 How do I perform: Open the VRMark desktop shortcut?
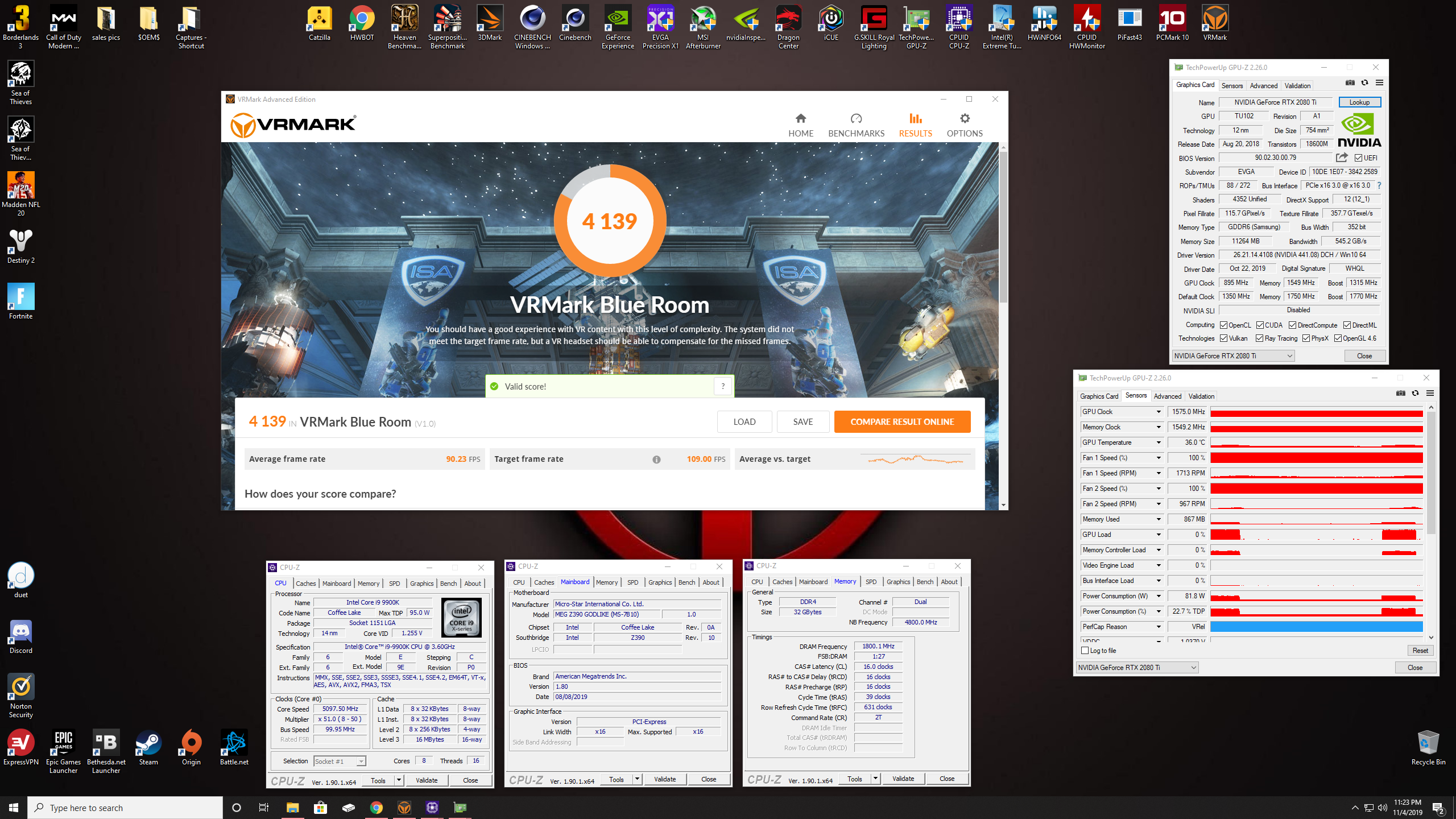pos(1215,23)
